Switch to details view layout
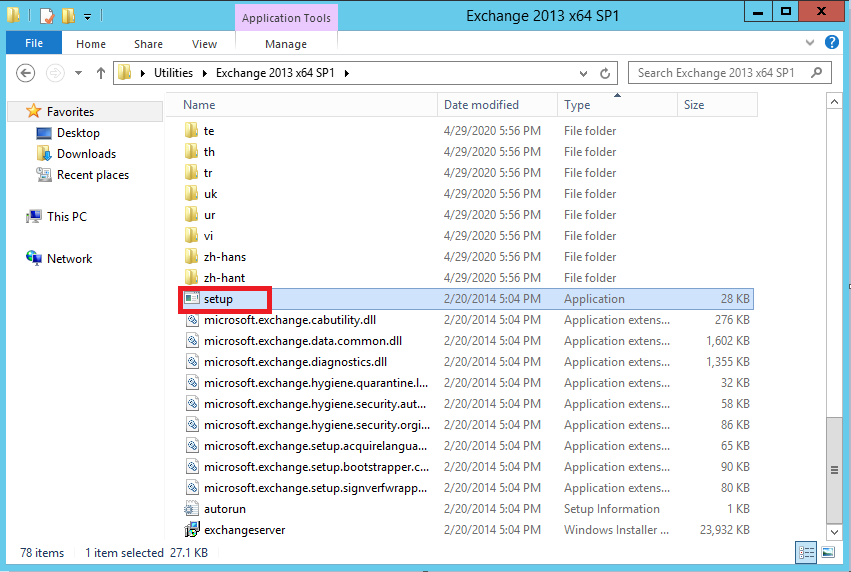This screenshot has height=572, width=851. tap(806, 552)
